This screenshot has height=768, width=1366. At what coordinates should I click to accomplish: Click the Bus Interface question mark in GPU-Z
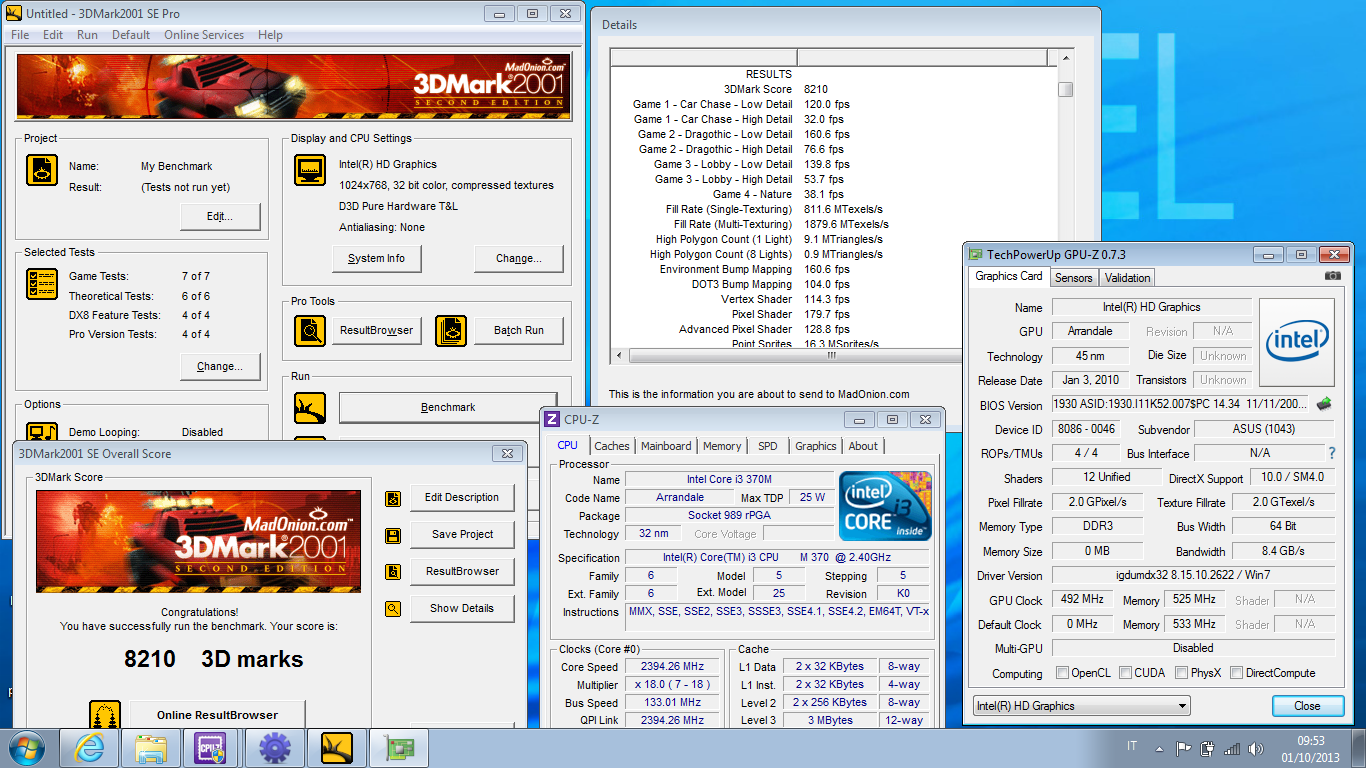pyautogui.click(x=1331, y=454)
